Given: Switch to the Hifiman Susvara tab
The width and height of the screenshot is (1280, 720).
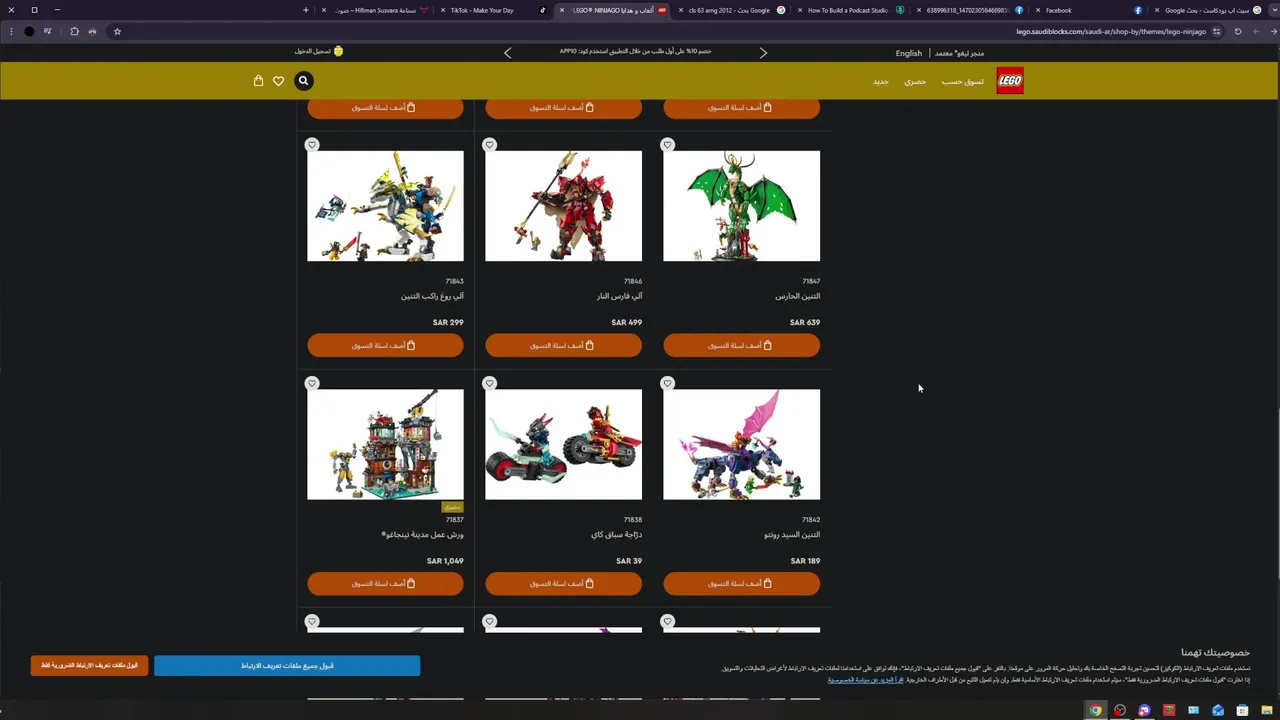Looking at the screenshot, I should coord(373,10).
